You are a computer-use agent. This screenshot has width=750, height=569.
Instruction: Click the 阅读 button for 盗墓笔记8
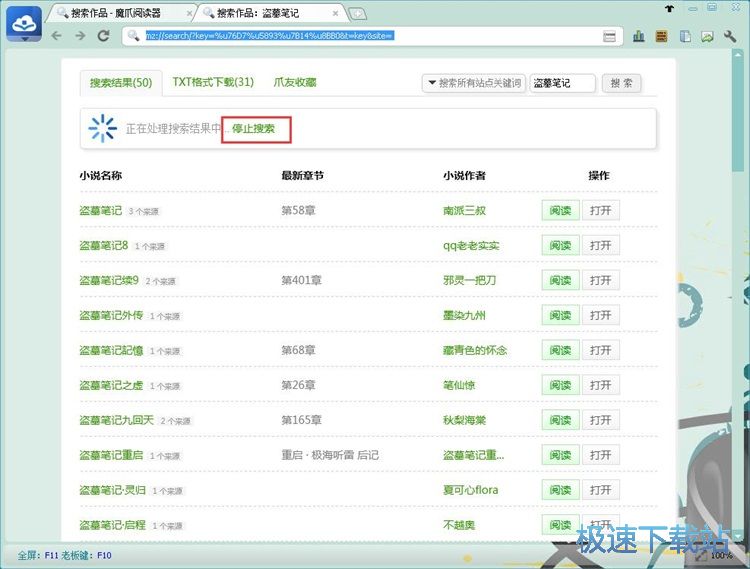pyautogui.click(x=559, y=245)
